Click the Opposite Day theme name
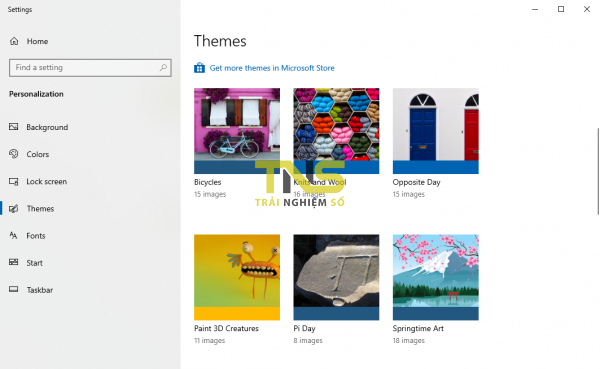Image resolution: width=600 pixels, height=369 pixels. coord(416,182)
